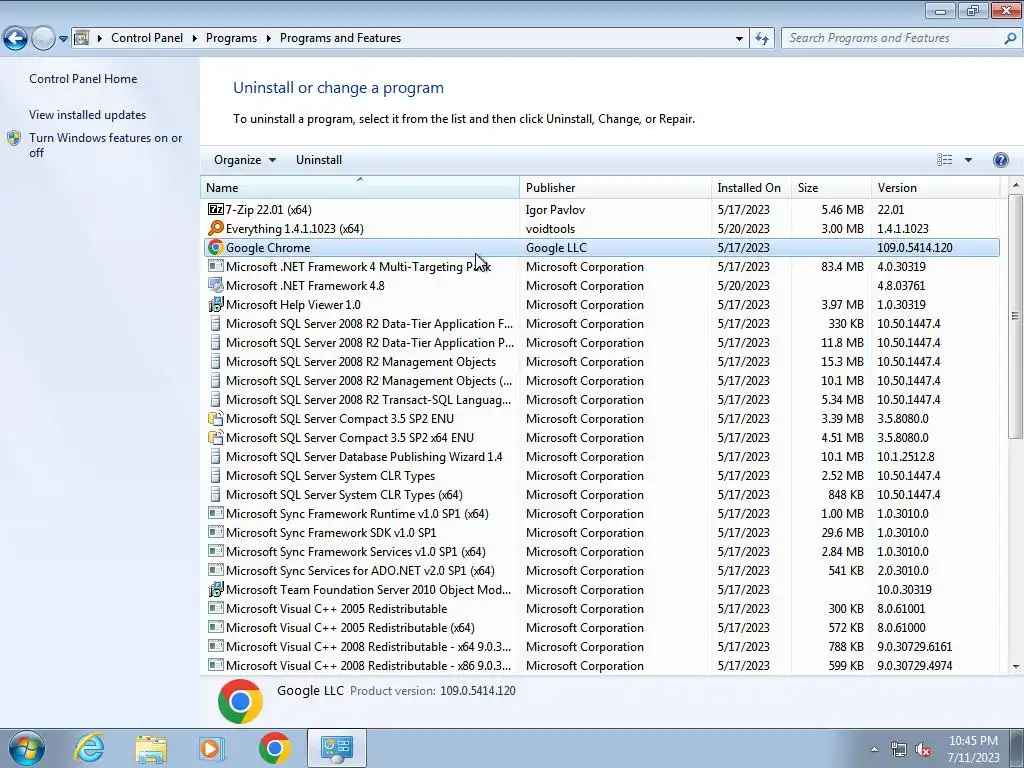Image resolution: width=1024 pixels, height=768 pixels.
Task: Open the recent pages dropdown arrow
Action: 63,39
